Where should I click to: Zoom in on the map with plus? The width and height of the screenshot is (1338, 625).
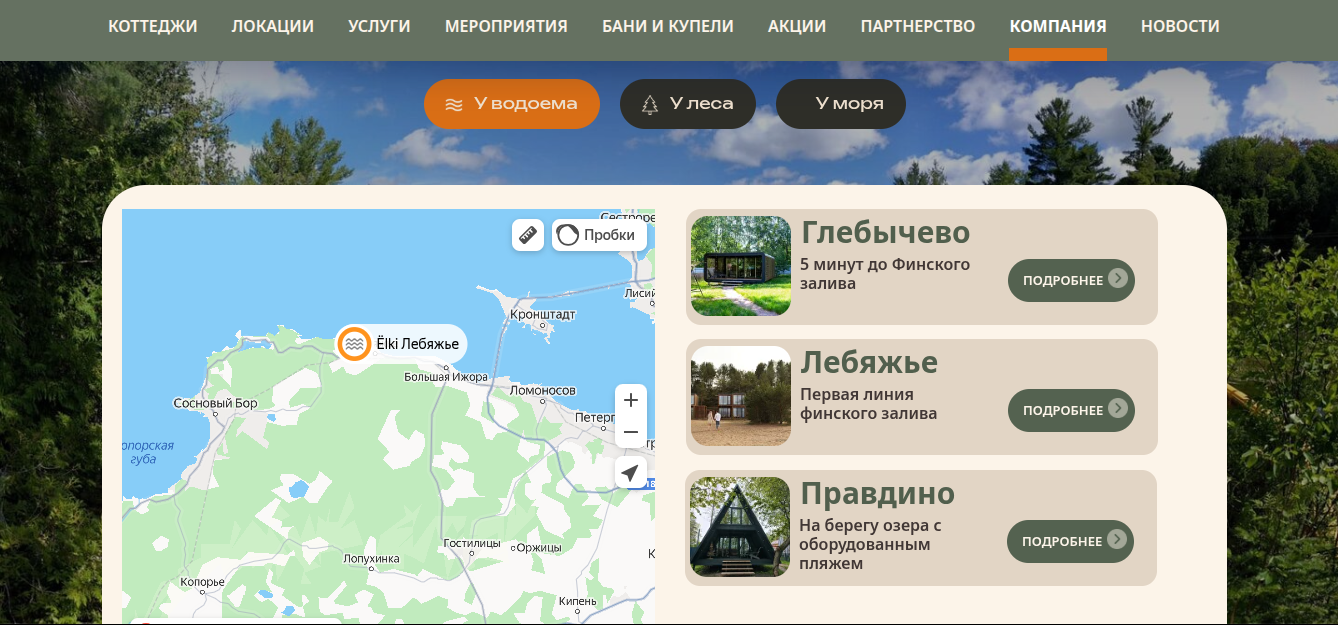631,400
